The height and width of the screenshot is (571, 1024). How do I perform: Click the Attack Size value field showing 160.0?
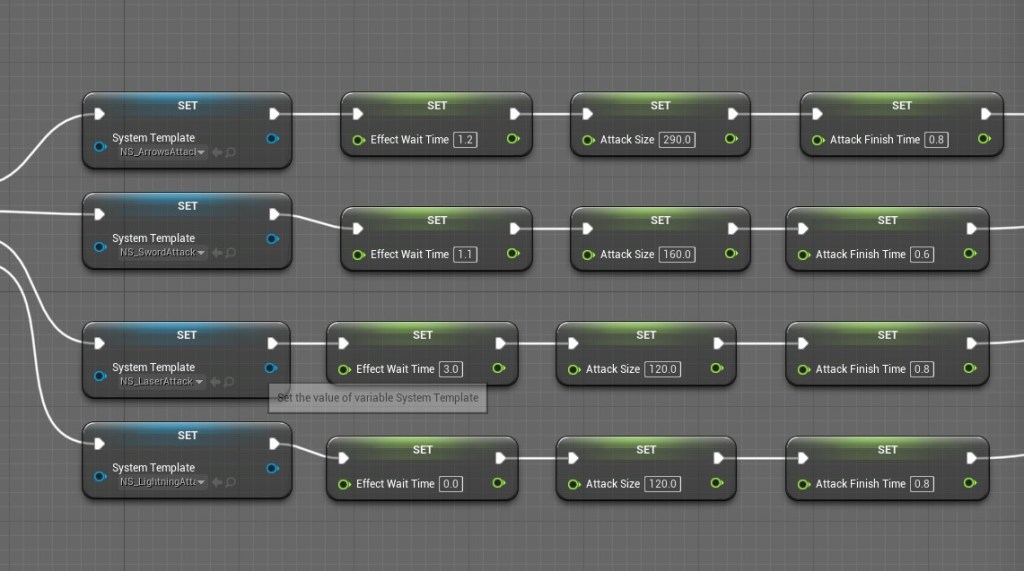[x=677, y=254]
